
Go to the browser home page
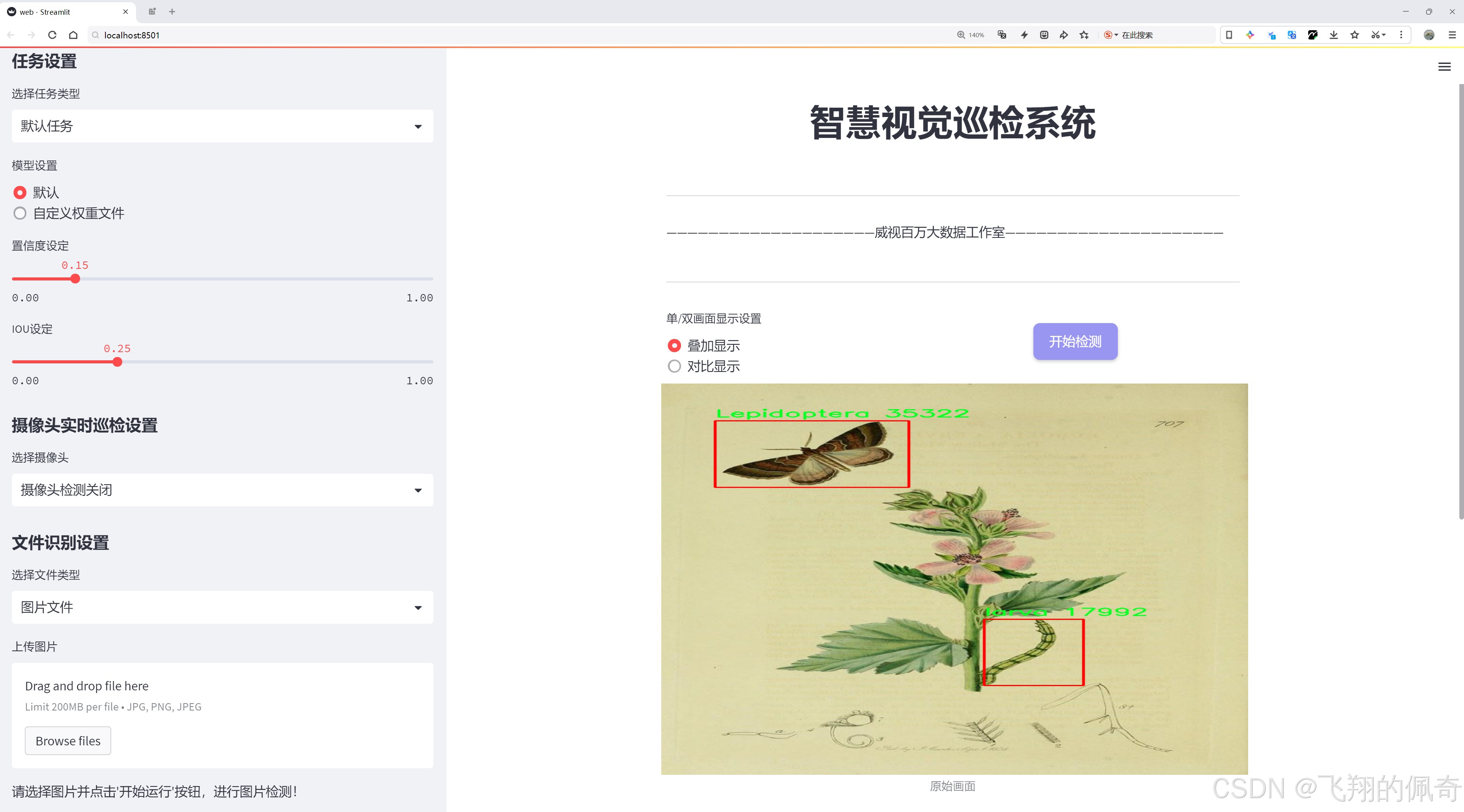pos(73,35)
